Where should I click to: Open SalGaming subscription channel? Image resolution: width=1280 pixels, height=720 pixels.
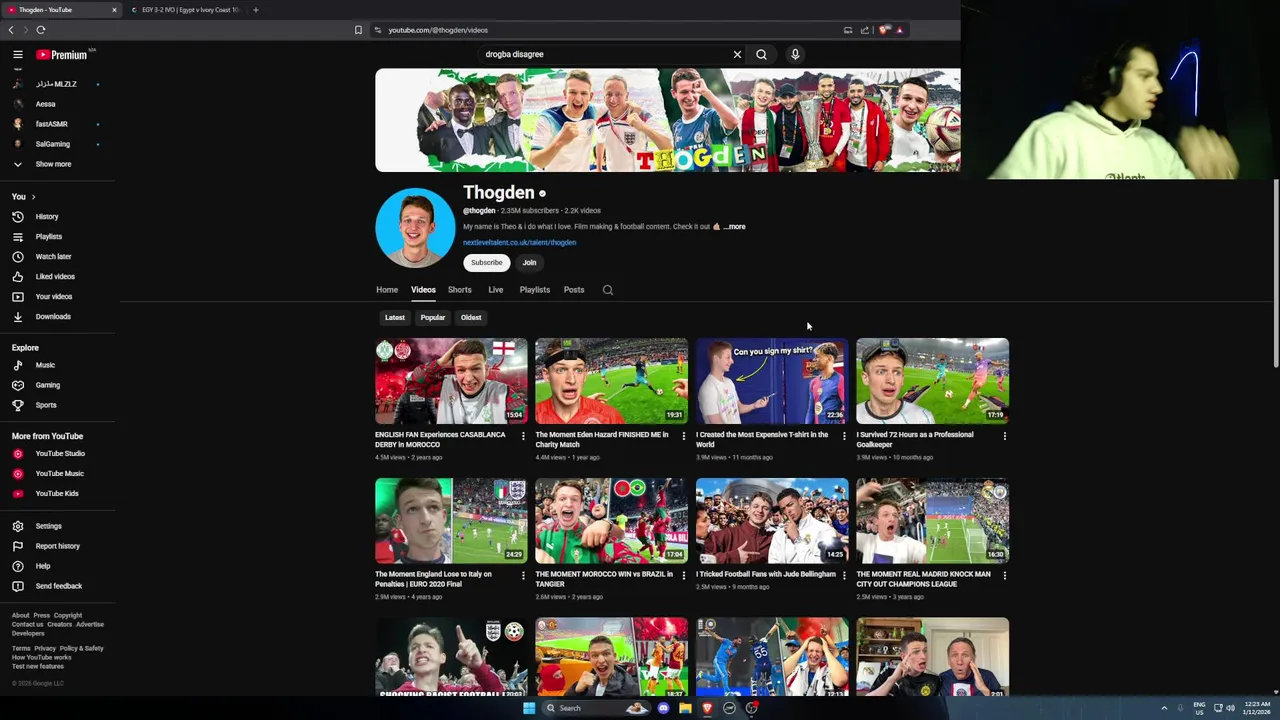tap(52, 144)
